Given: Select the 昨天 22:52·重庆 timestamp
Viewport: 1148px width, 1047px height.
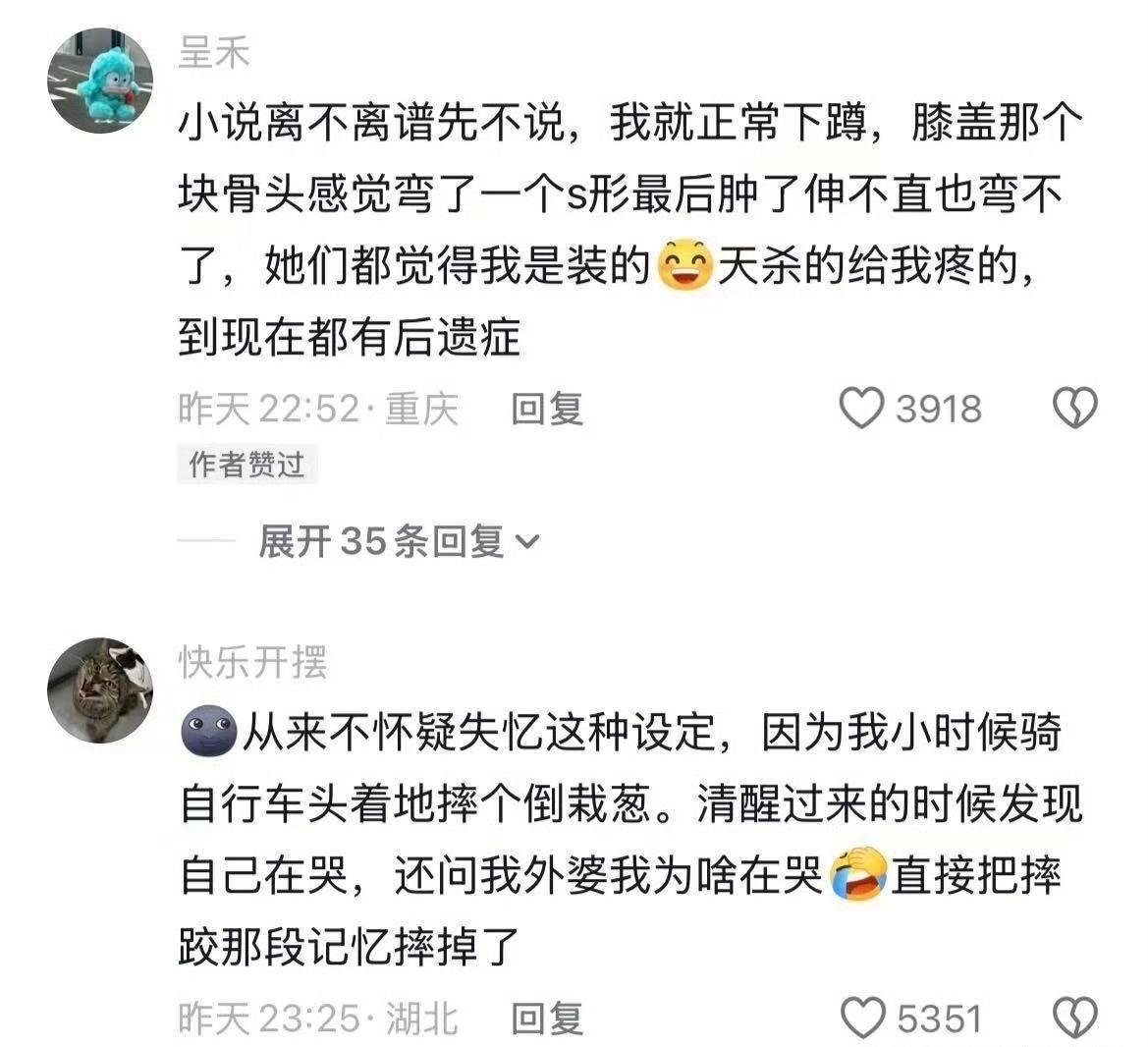Looking at the screenshot, I should click(x=318, y=409).
